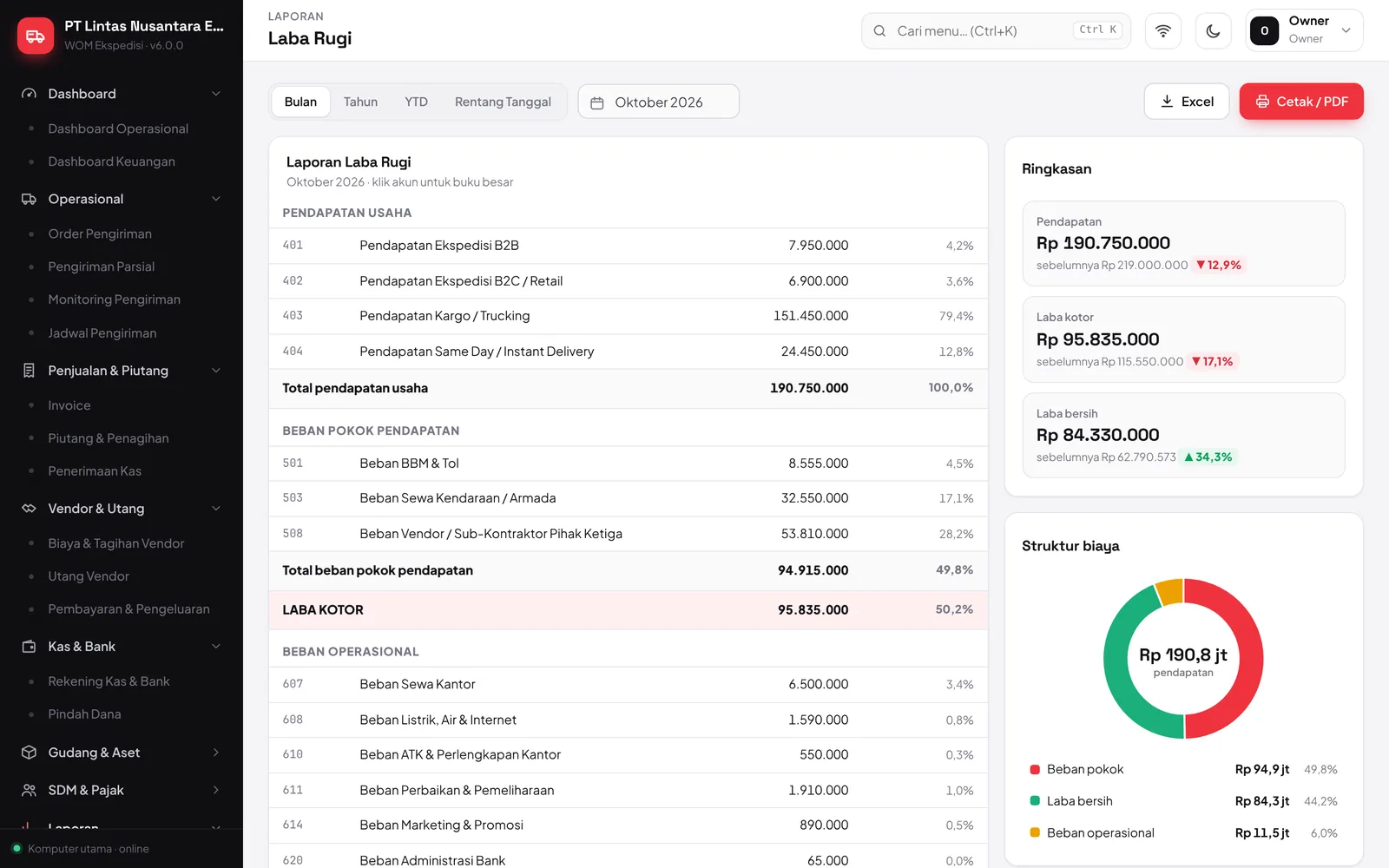Click the Gudang & Aset box icon
The width and height of the screenshot is (1389, 868).
coord(29,753)
